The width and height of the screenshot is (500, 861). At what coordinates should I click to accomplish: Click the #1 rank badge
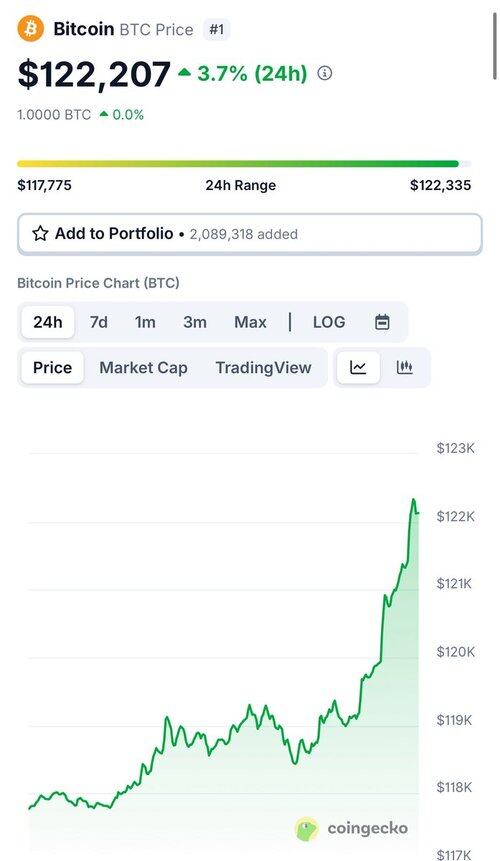point(217,29)
